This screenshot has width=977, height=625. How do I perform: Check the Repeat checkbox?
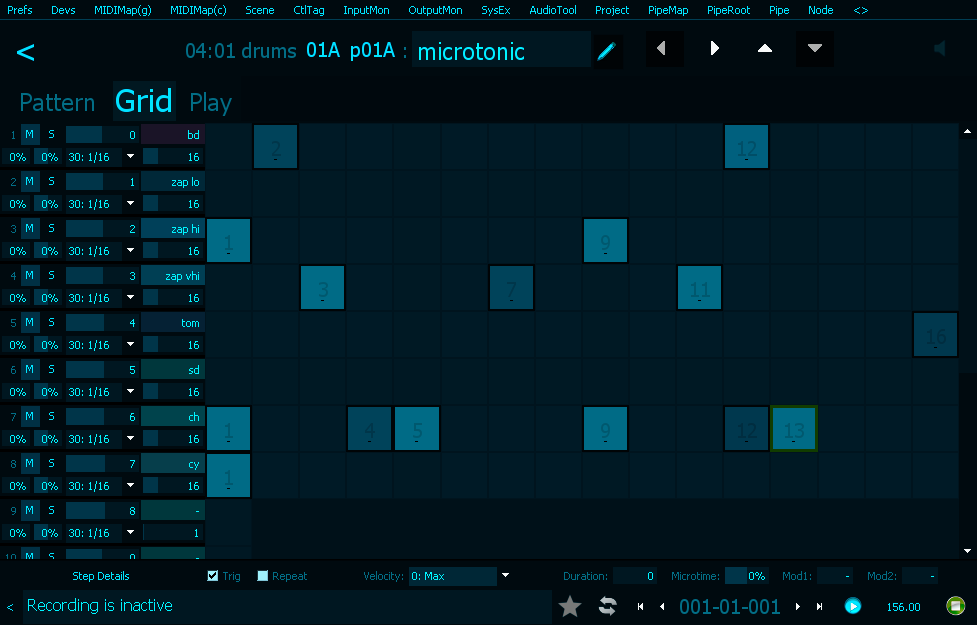(263, 576)
